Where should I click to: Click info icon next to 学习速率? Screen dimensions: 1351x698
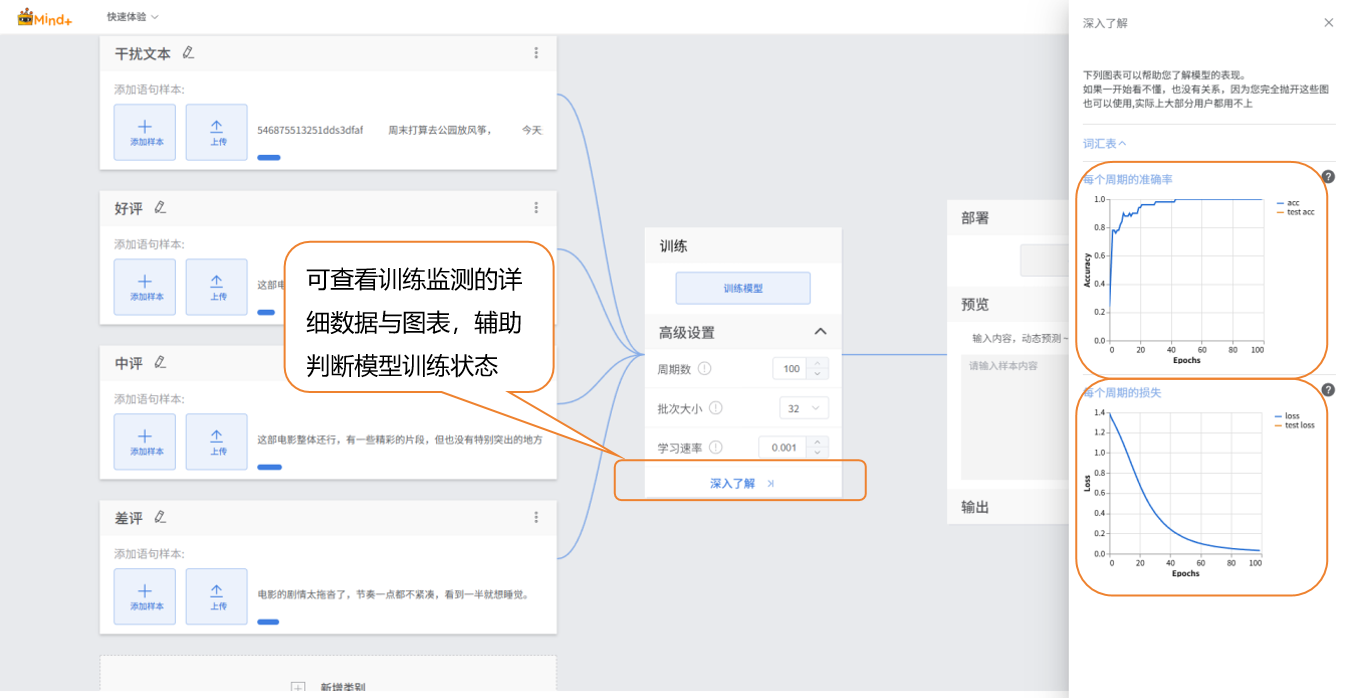pyautogui.click(x=715, y=448)
